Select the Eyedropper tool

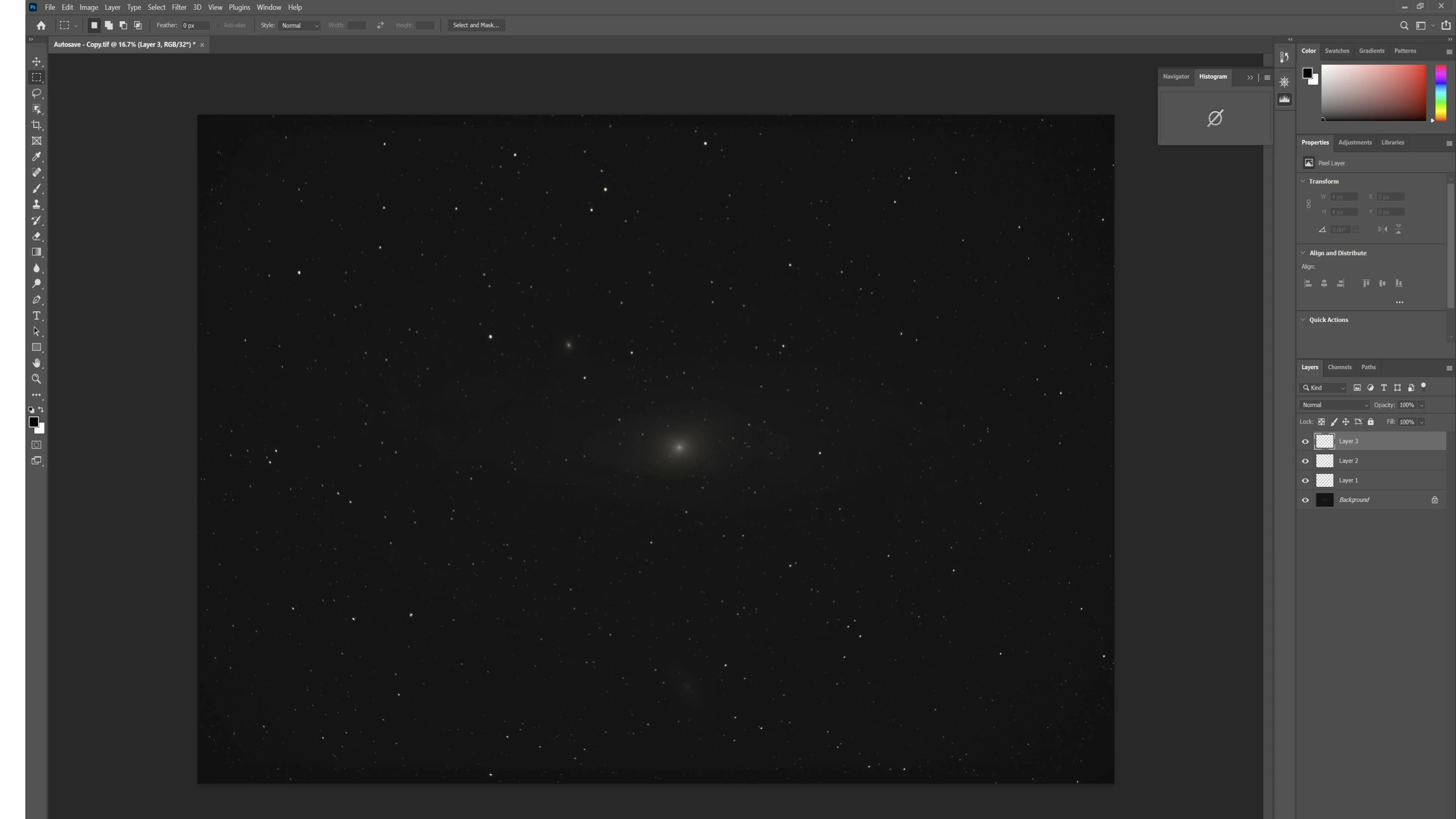pyautogui.click(x=36, y=157)
